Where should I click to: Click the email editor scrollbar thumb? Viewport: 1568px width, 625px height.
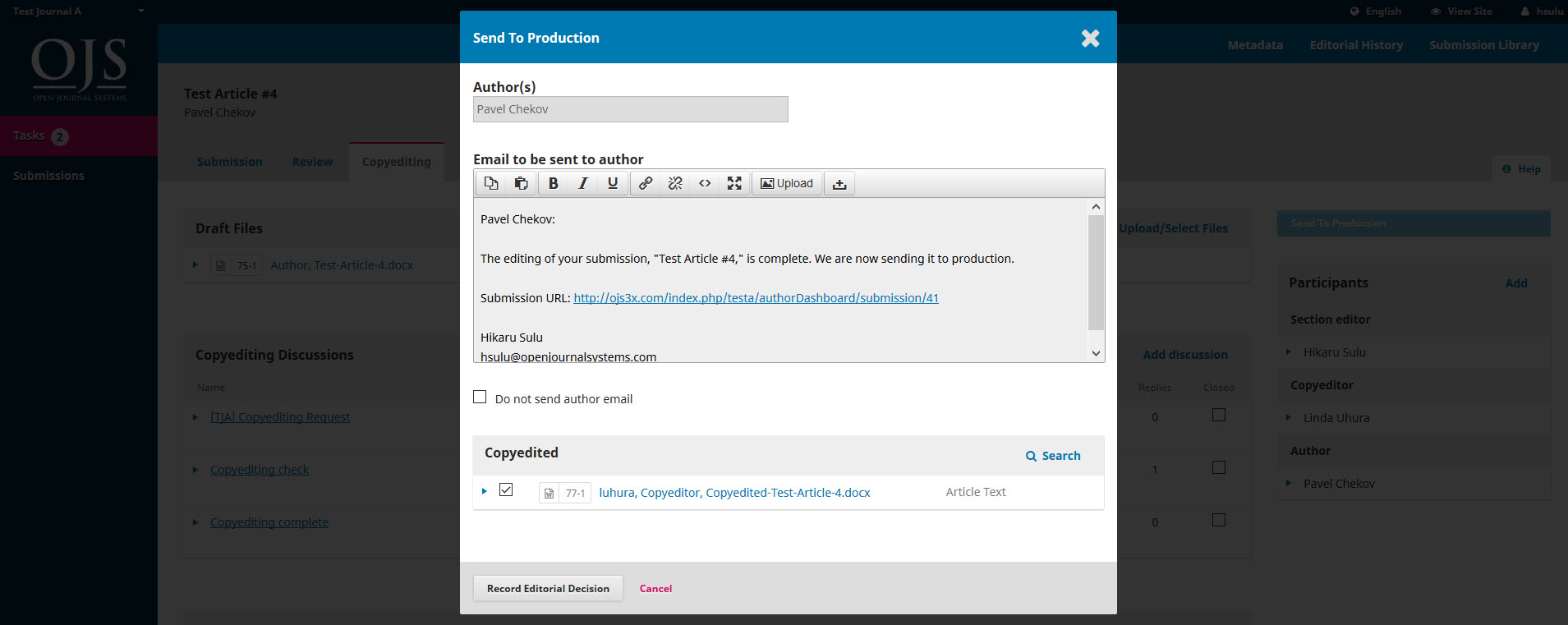pyautogui.click(x=1096, y=273)
